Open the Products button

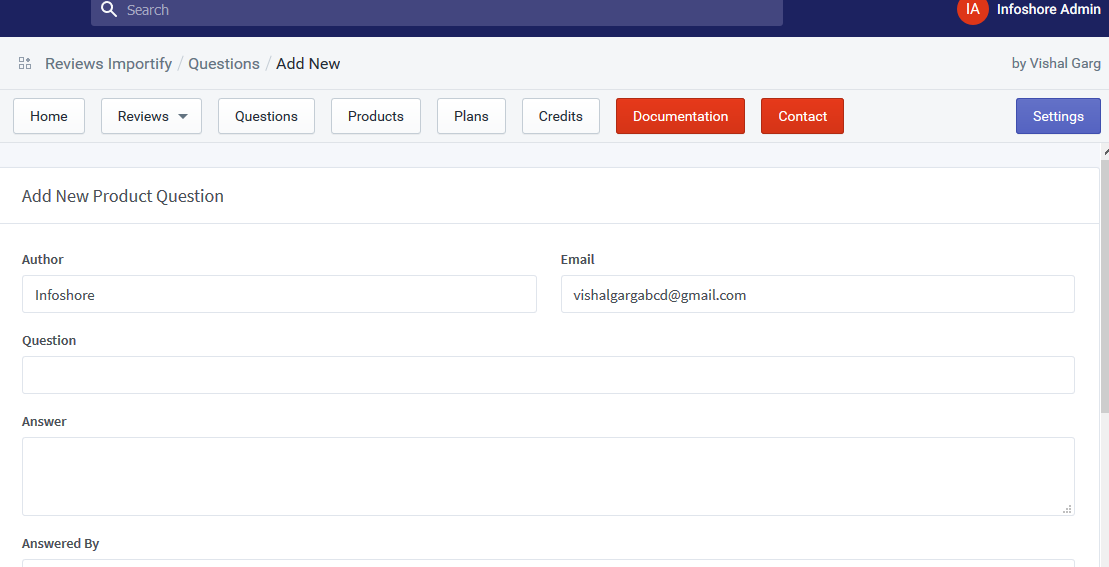(x=376, y=116)
